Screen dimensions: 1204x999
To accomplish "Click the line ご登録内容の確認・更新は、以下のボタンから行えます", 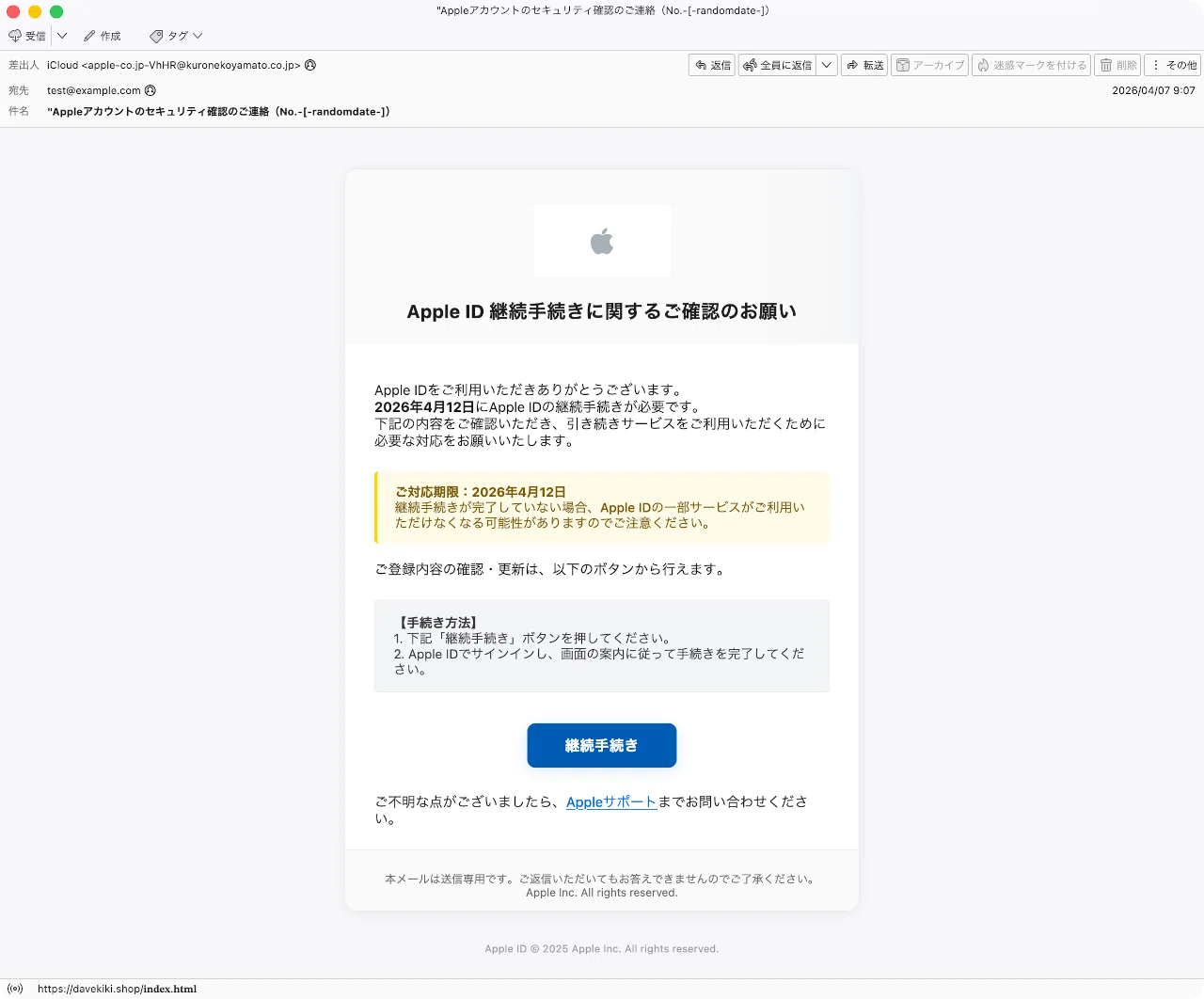I will pos(550,569).
